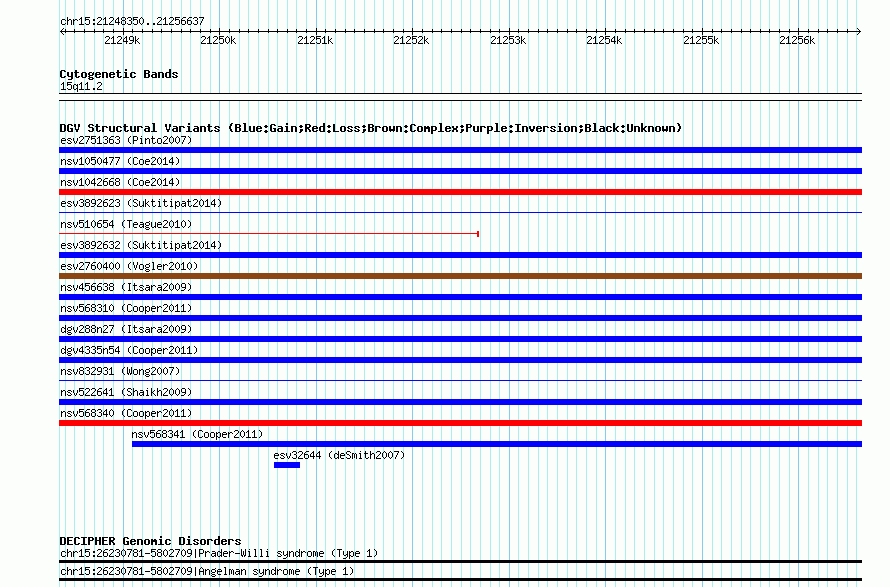The height and width of the screenshot is (587, 890).
Task: Click the blue dgv4335n54 gain bar
Action: 460,360
